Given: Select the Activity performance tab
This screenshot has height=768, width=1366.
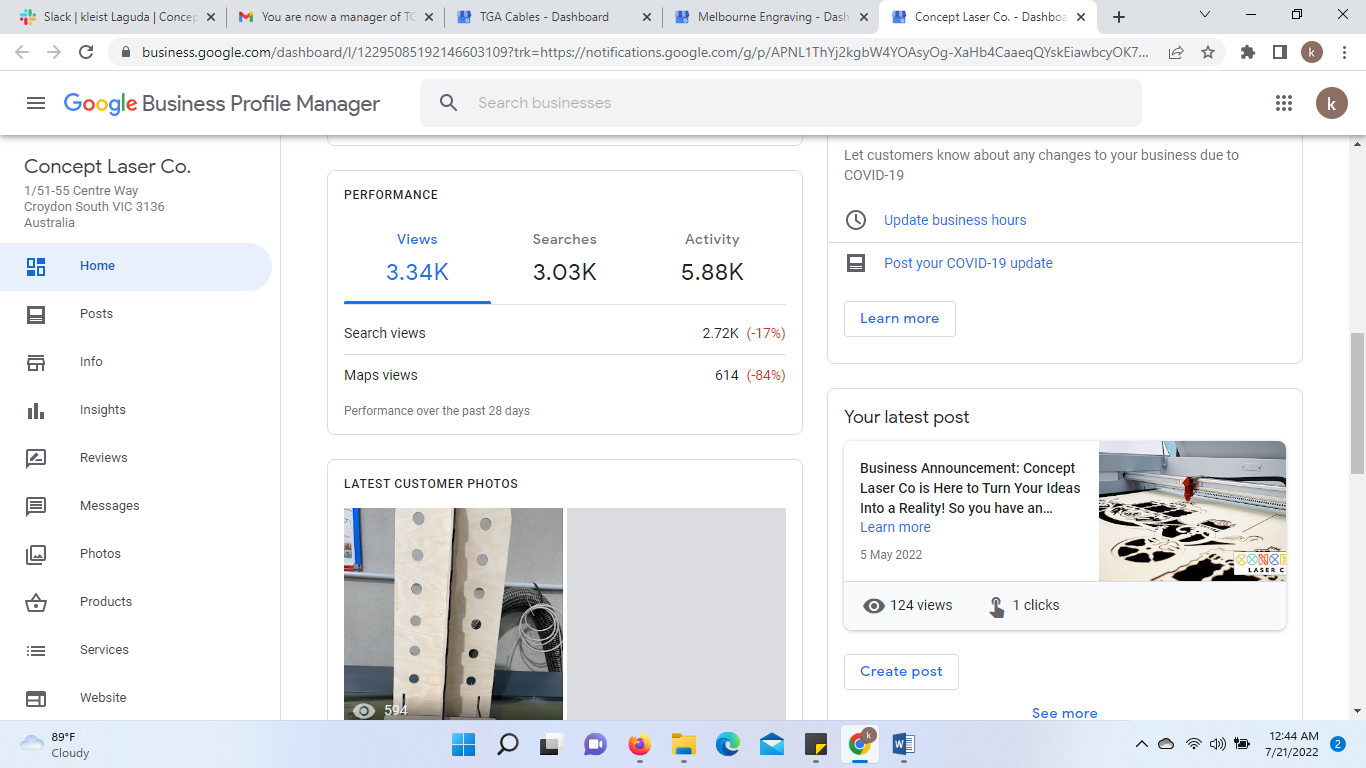Looking at the screenshot, I should point(712,258).
